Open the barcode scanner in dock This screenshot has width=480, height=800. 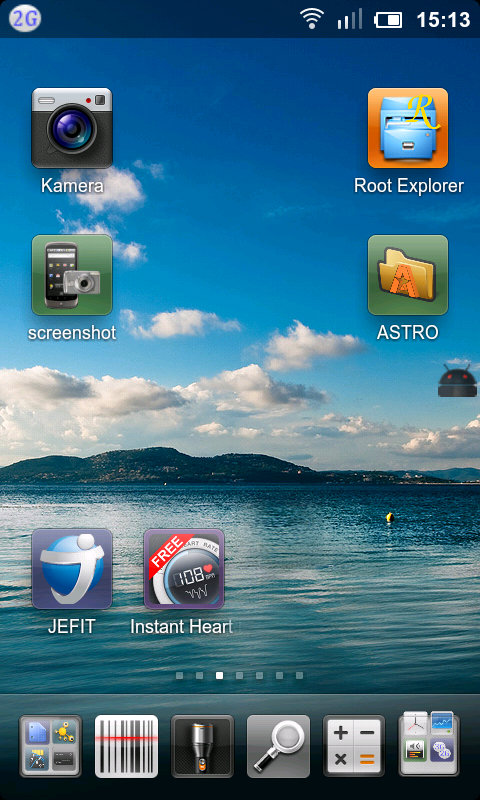[x=127, y=745]
